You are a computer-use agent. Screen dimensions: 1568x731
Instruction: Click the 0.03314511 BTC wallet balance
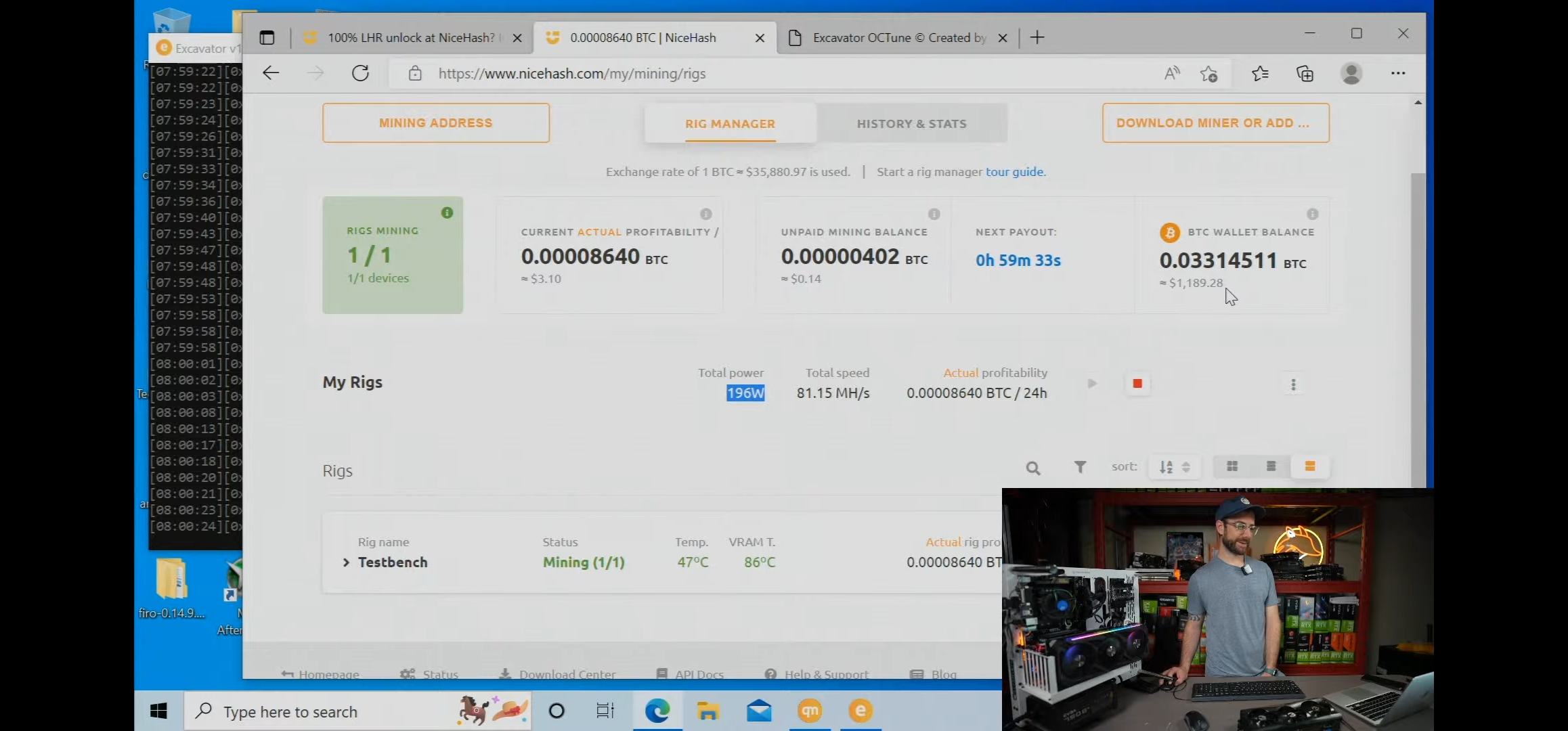[x=1232, y=261]
